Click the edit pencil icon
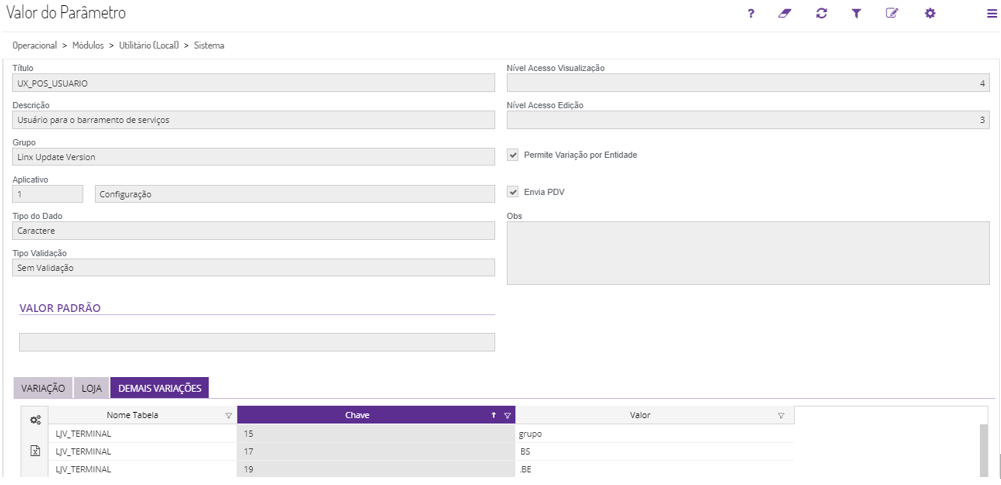The image size is (1001, 485). click(x=892, y=13)
